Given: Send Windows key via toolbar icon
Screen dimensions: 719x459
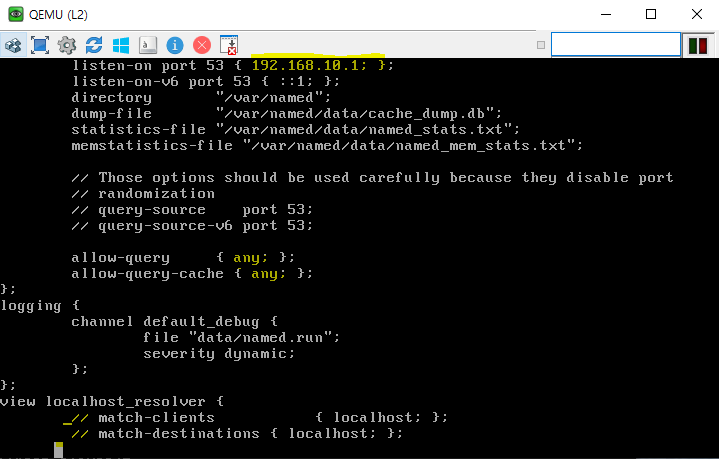Looking at the screenshot, I should pos(121,45).
